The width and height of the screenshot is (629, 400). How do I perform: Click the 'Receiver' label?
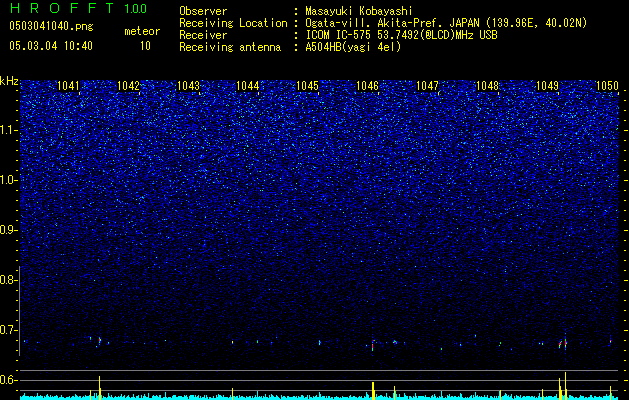(203, 35)
